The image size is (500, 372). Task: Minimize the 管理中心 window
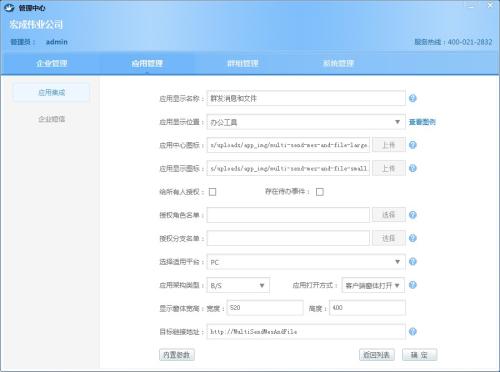[471, 6]
